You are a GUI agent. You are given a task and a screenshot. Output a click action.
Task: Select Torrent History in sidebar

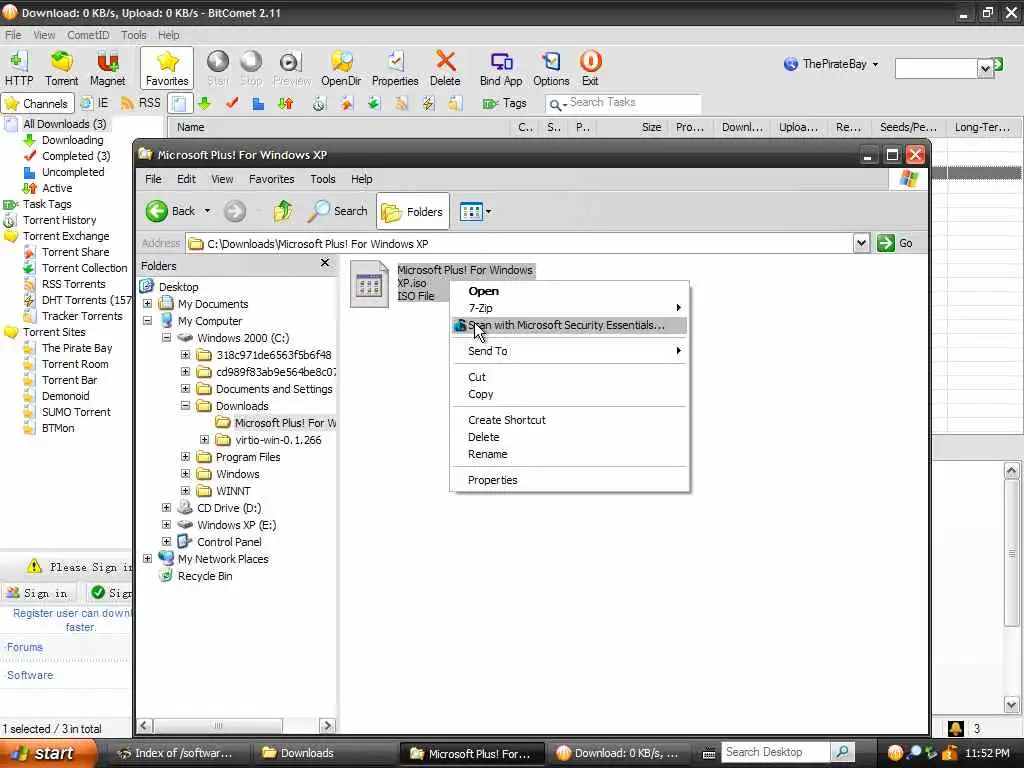59,220
